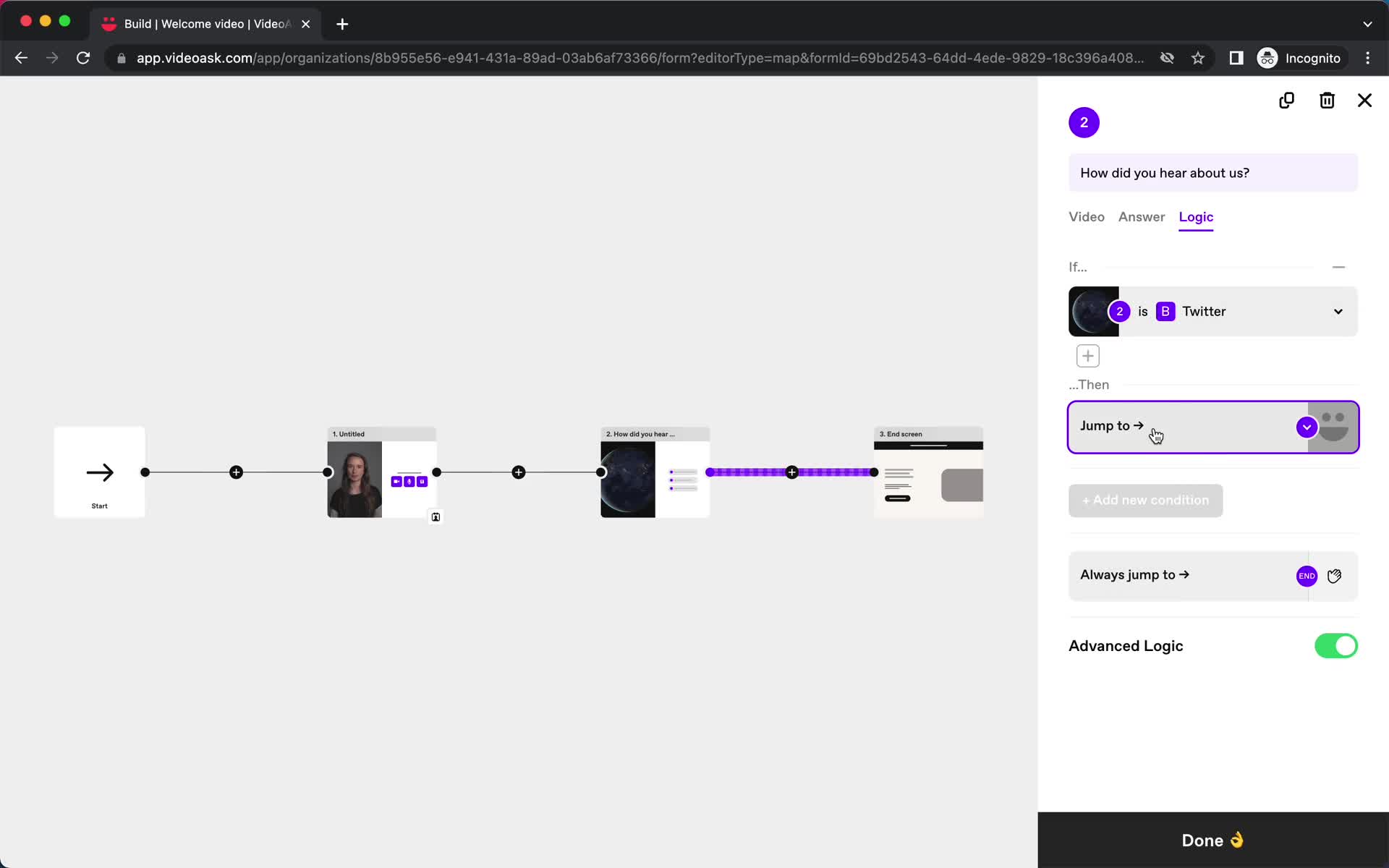Screen dimensions: 1389x868
Task: Switch to the Video tab
Action: click(x=1086, y=216)
